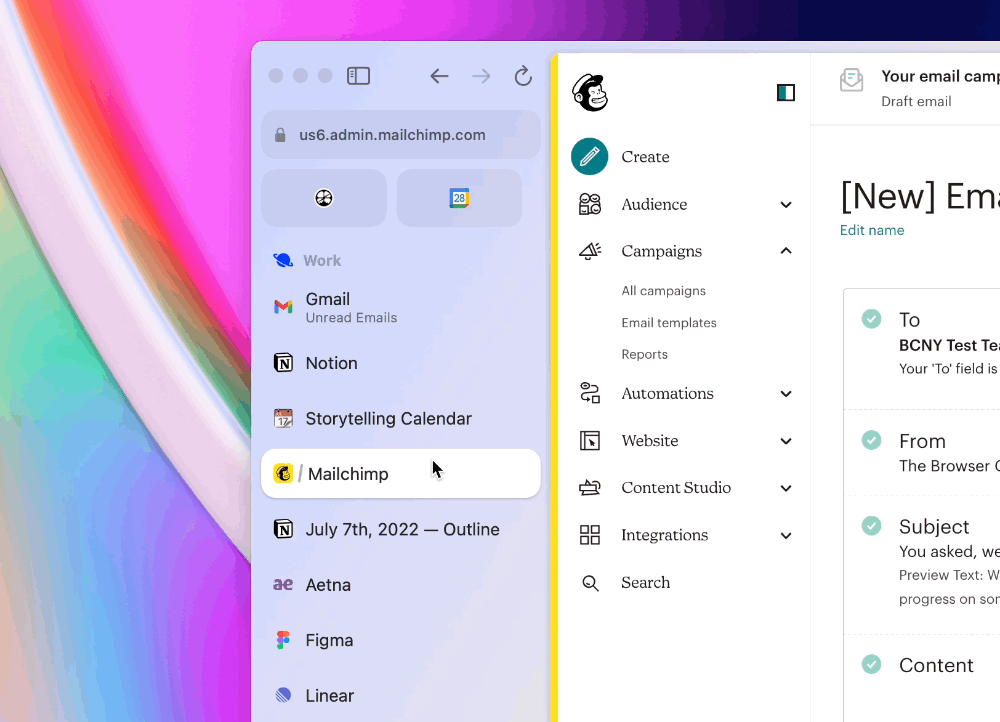The image size is (1000, 722).
Task: Click the Aetna favicon
Action: [283, 584]
